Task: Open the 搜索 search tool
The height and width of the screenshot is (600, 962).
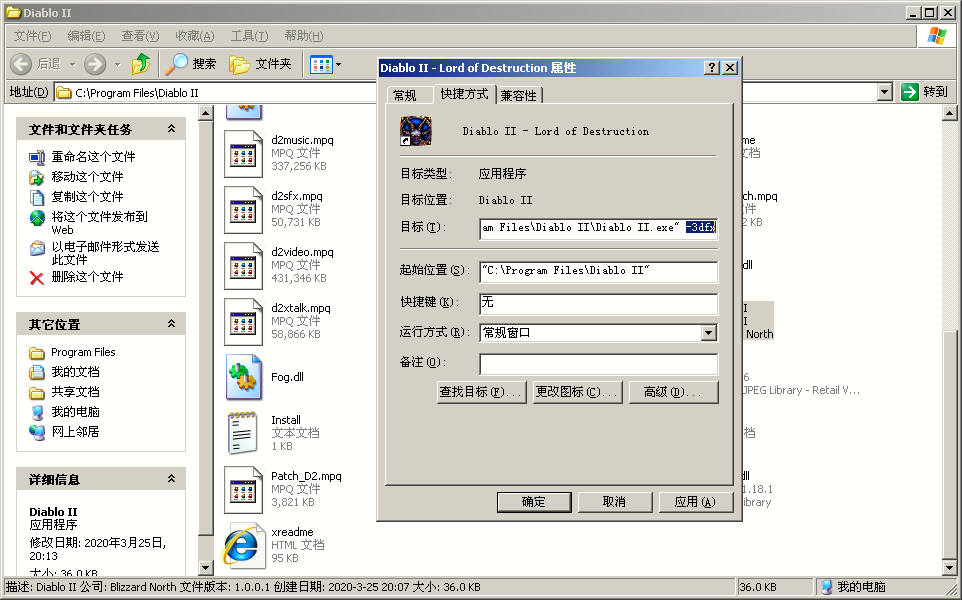Action: (x=191, y=64)
